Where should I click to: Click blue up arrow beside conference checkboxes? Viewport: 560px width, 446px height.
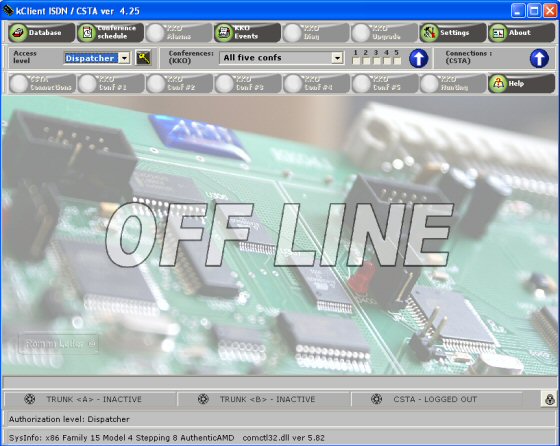coord(419,58)
